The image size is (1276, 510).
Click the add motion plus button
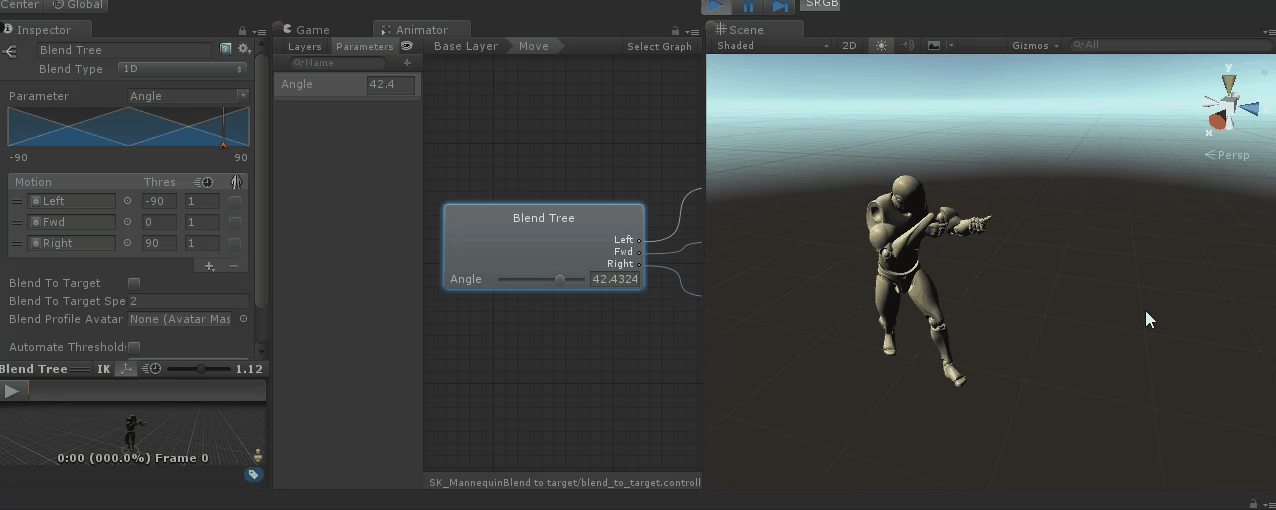pos(209,266)
